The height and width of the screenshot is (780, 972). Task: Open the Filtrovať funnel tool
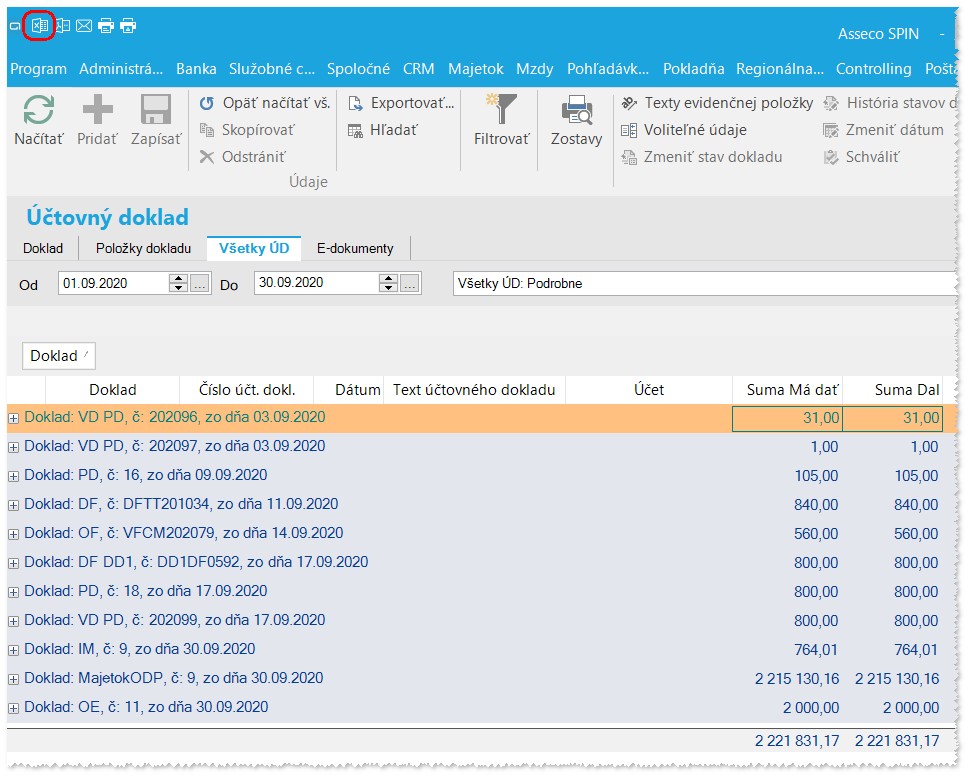[x=501, y=121]
